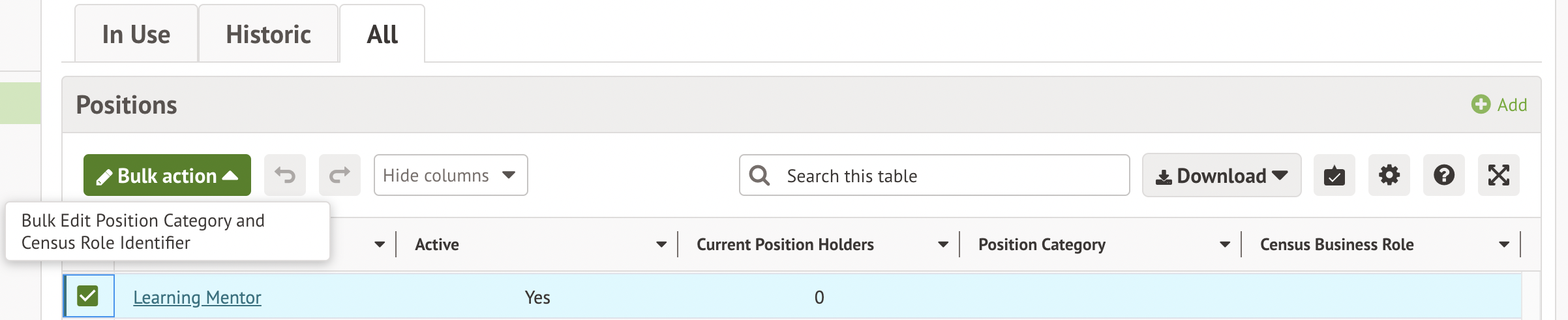Screen dimensions: 1568x320
Task: Open table settings gear icon
Action: [1389, 175]
